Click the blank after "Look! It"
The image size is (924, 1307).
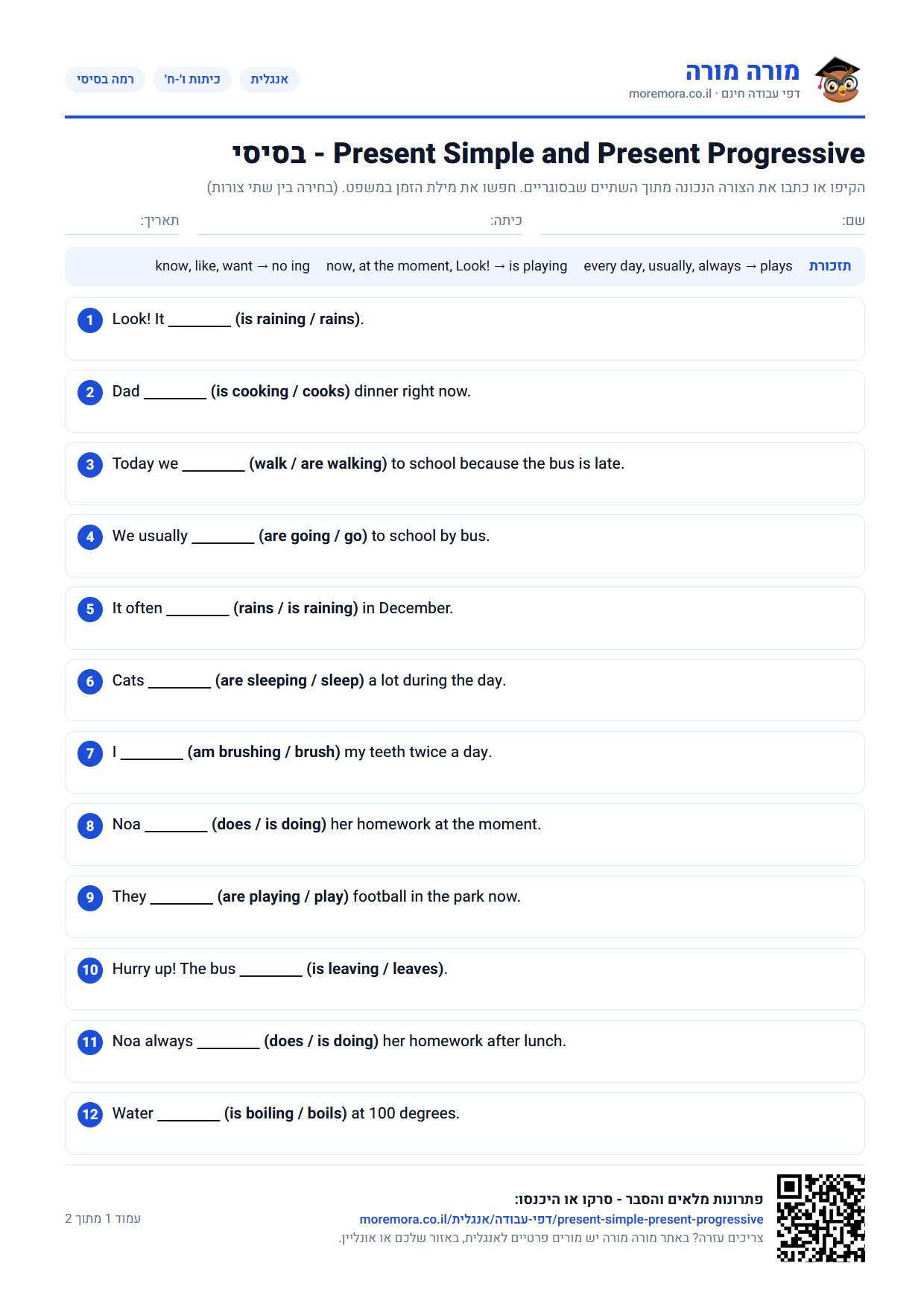(x=200, y=320)
